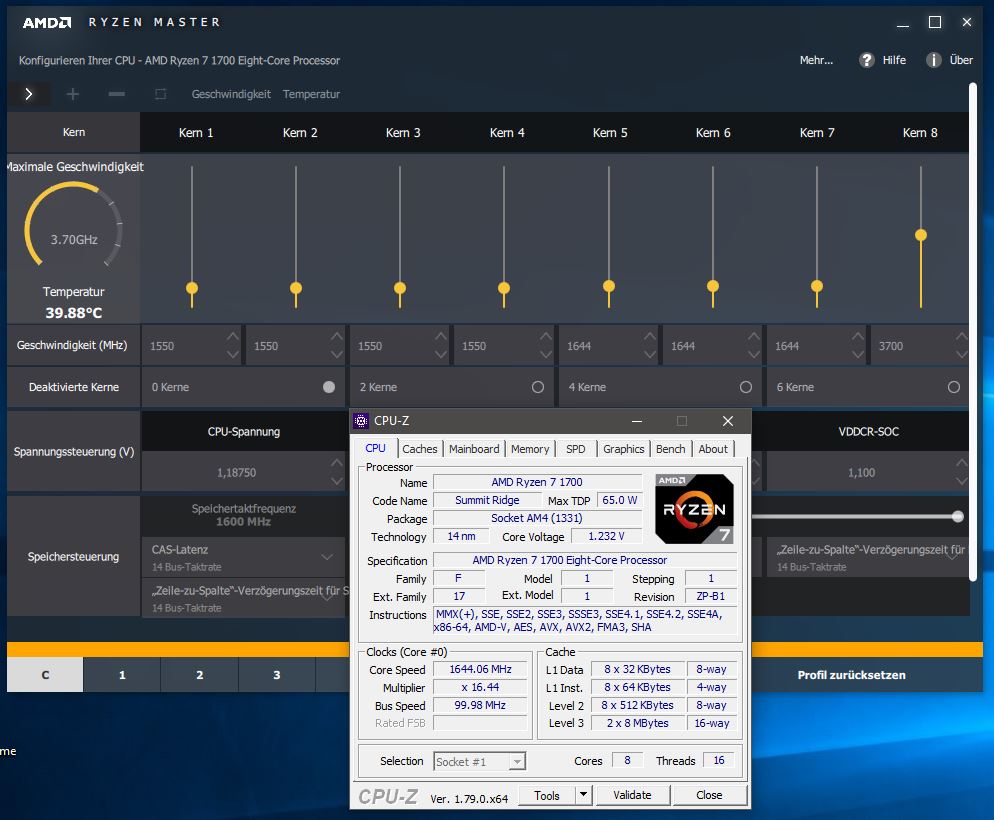This screenshot has width=994, height=820.
Task: Select the Temperatur view
Action: tap(311, 94)
